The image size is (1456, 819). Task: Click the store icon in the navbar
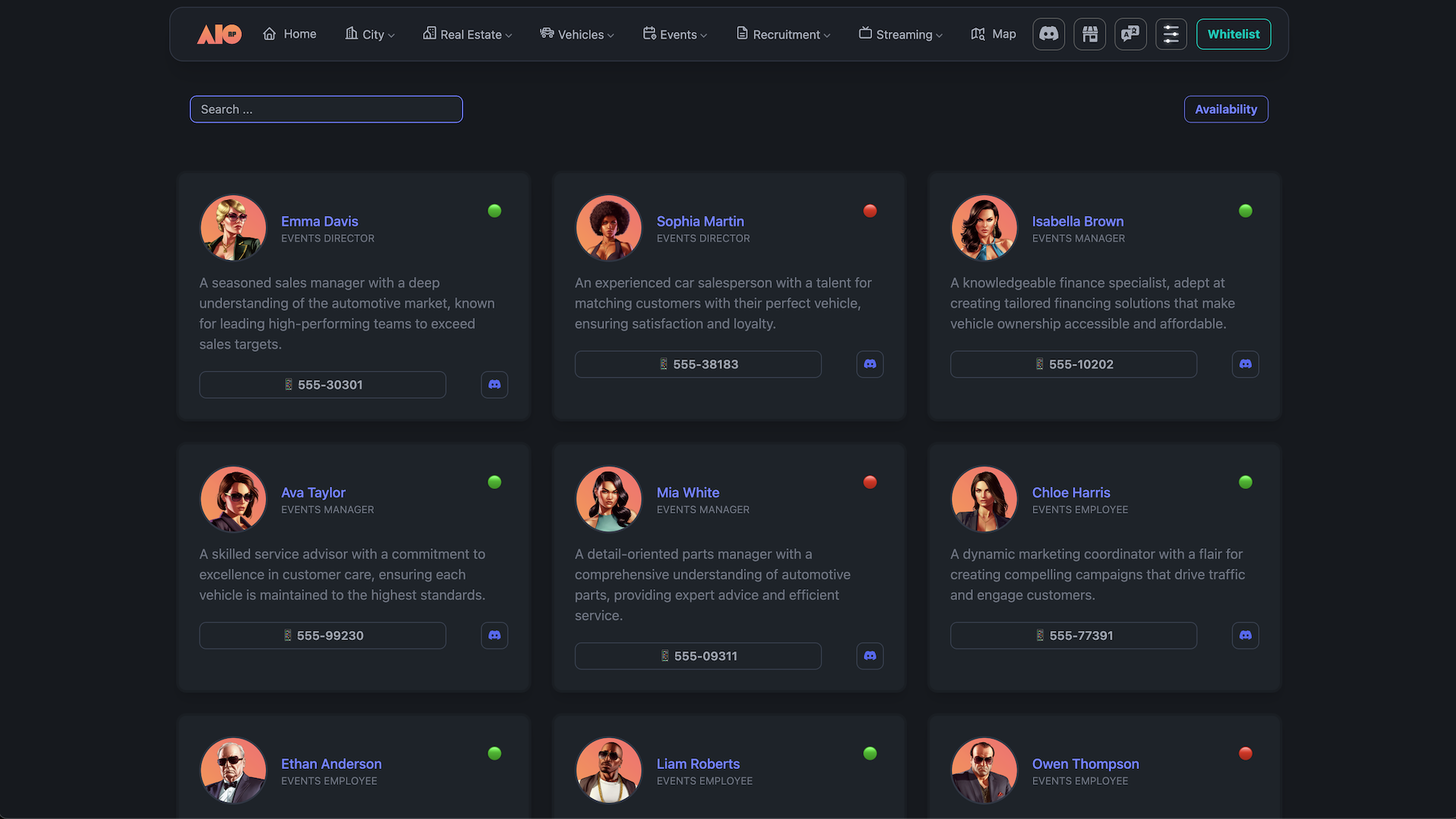(x=1090, y=34)
